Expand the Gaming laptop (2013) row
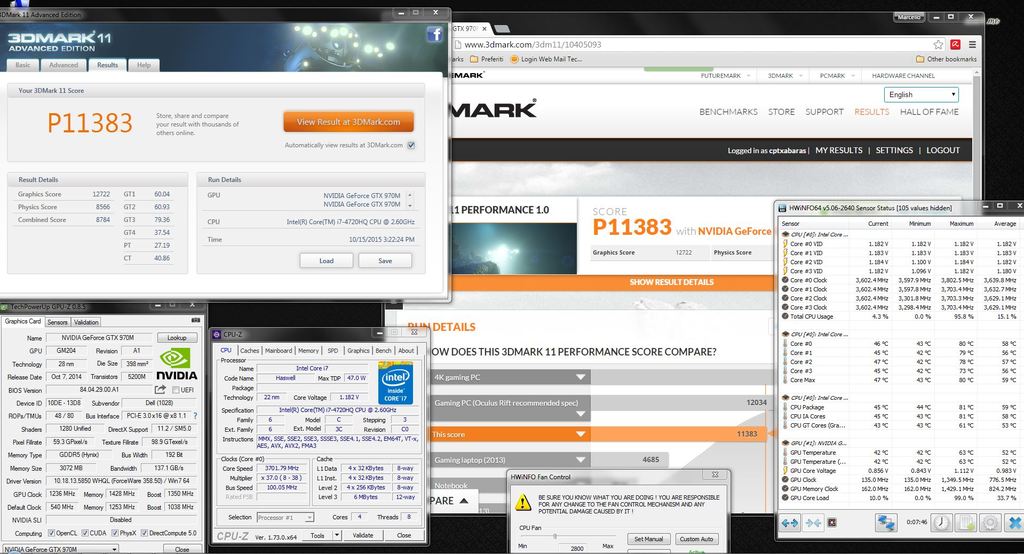 pos(581,459)
